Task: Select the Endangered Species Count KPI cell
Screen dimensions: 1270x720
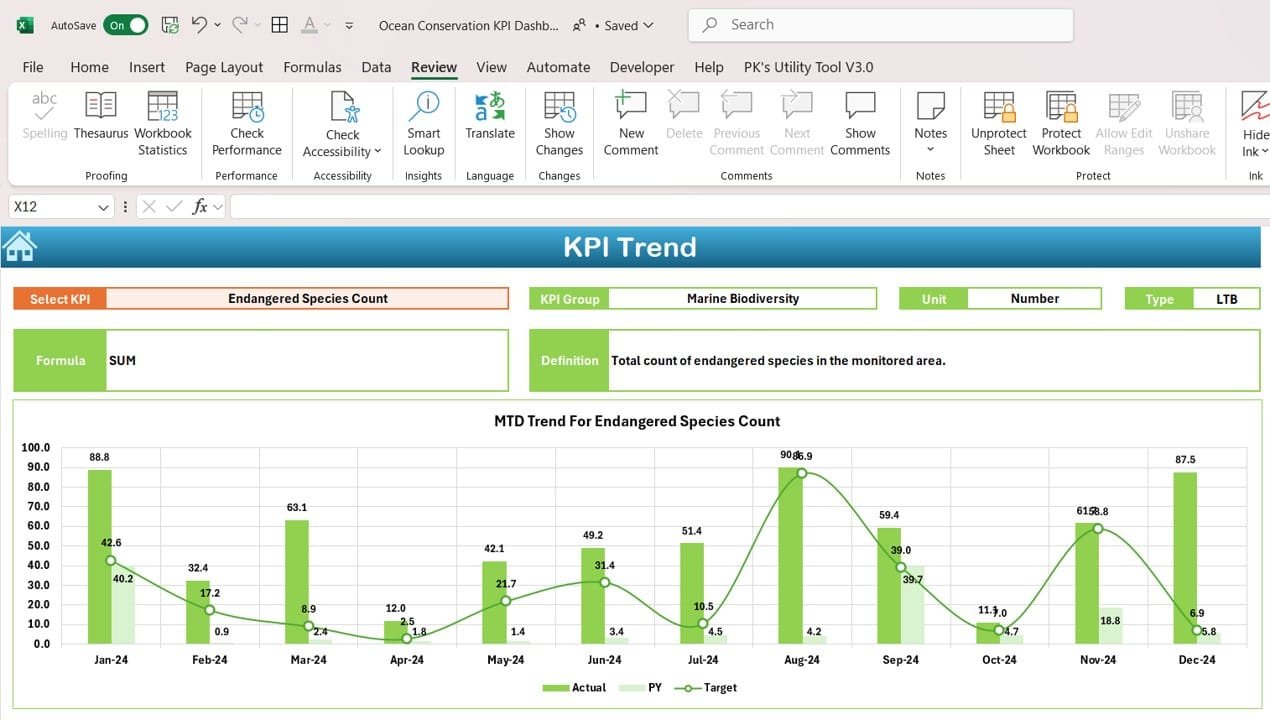Action: pos(307,298)
